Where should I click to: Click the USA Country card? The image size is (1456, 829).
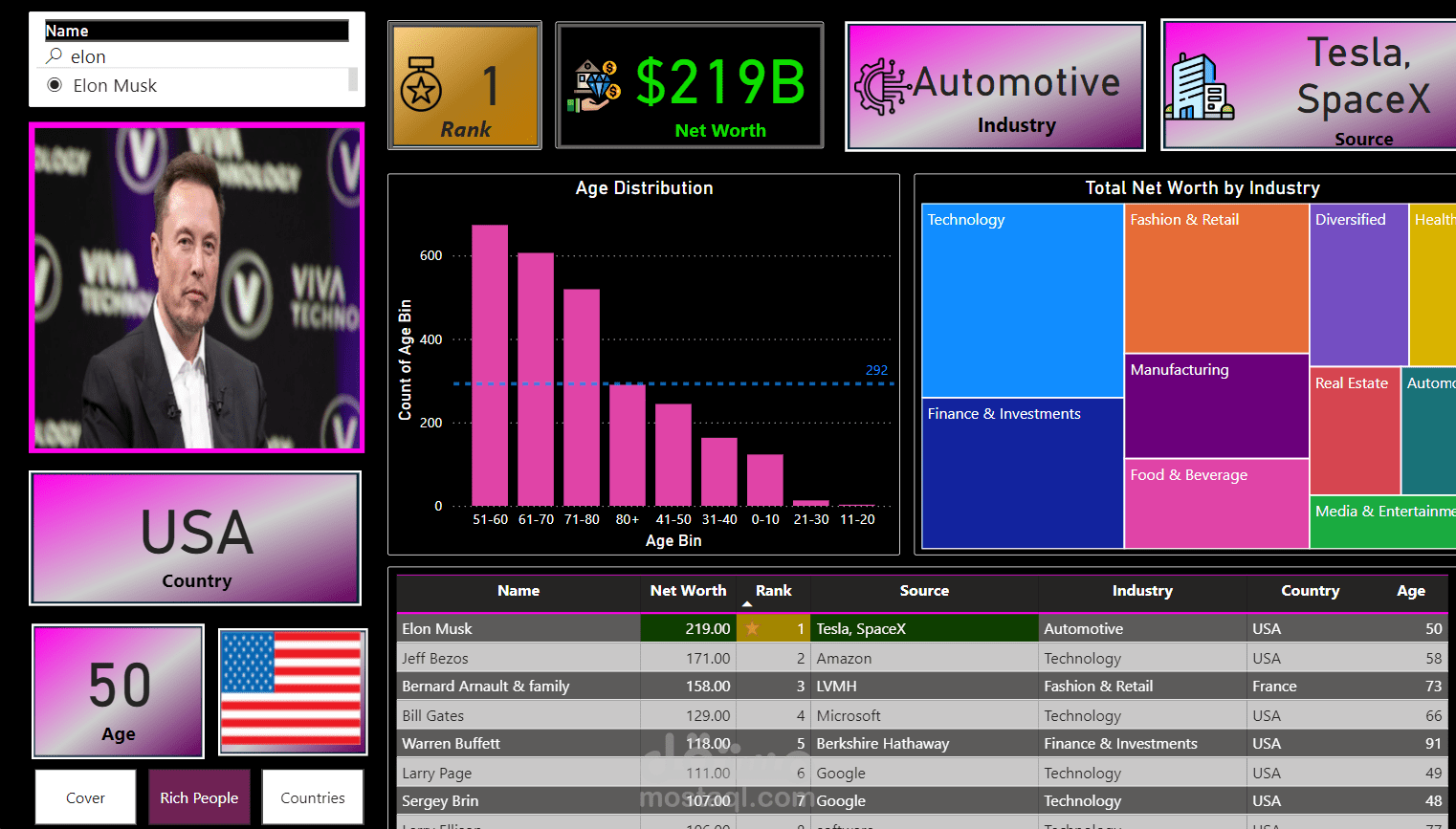coord(196,538)
